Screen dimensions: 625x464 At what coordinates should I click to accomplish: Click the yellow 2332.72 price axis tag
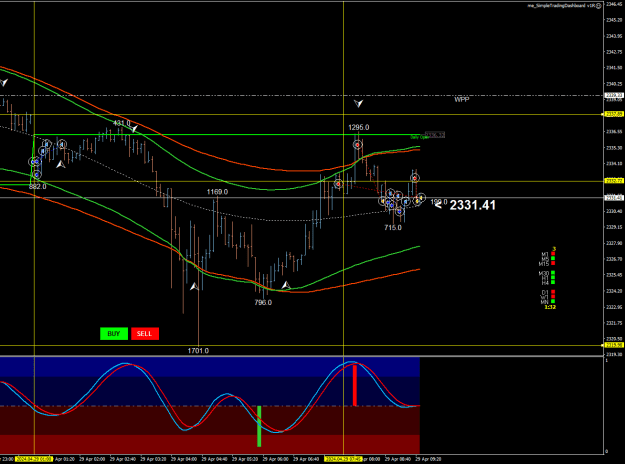(614, 181)
